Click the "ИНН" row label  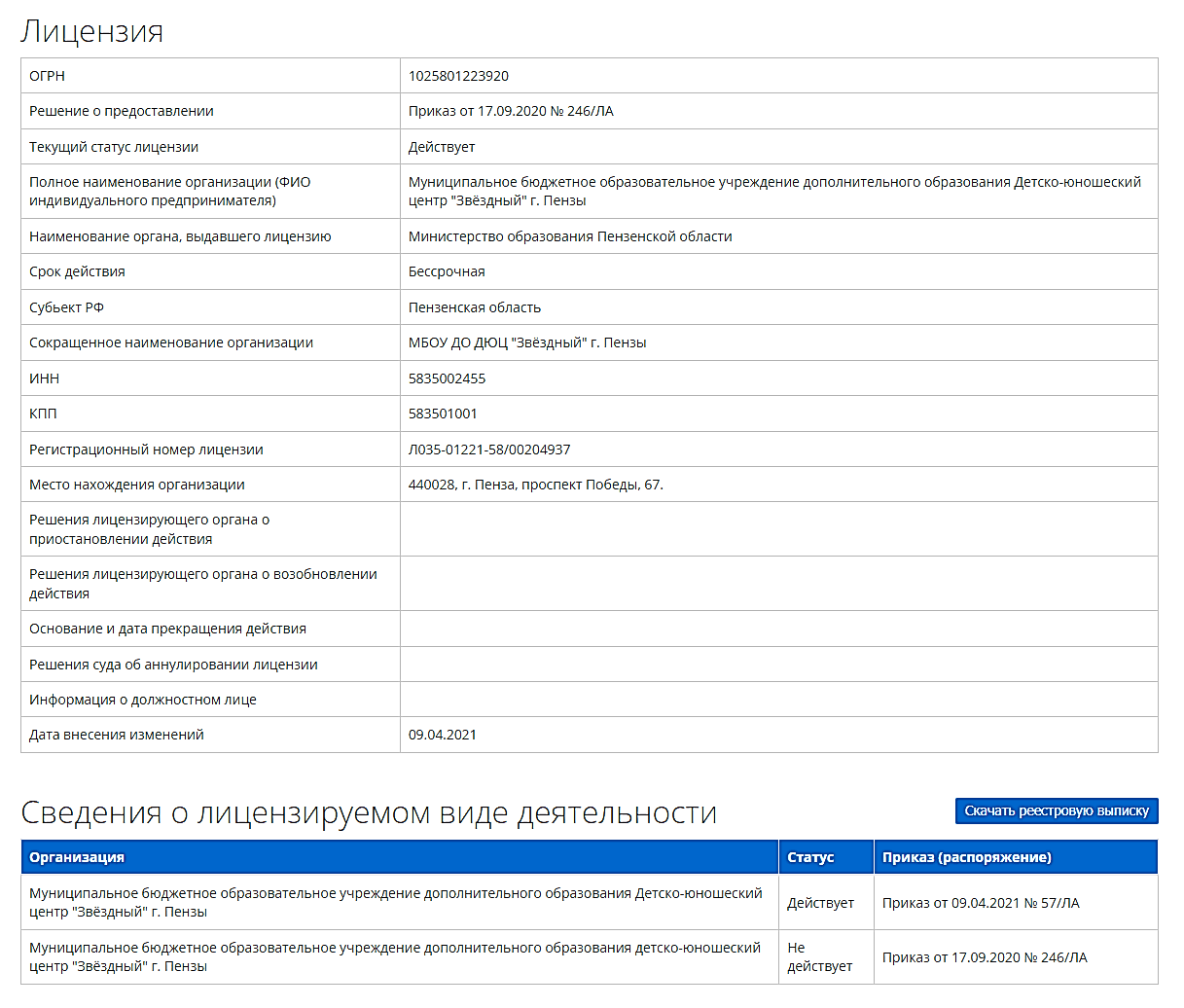pos(44,378)
